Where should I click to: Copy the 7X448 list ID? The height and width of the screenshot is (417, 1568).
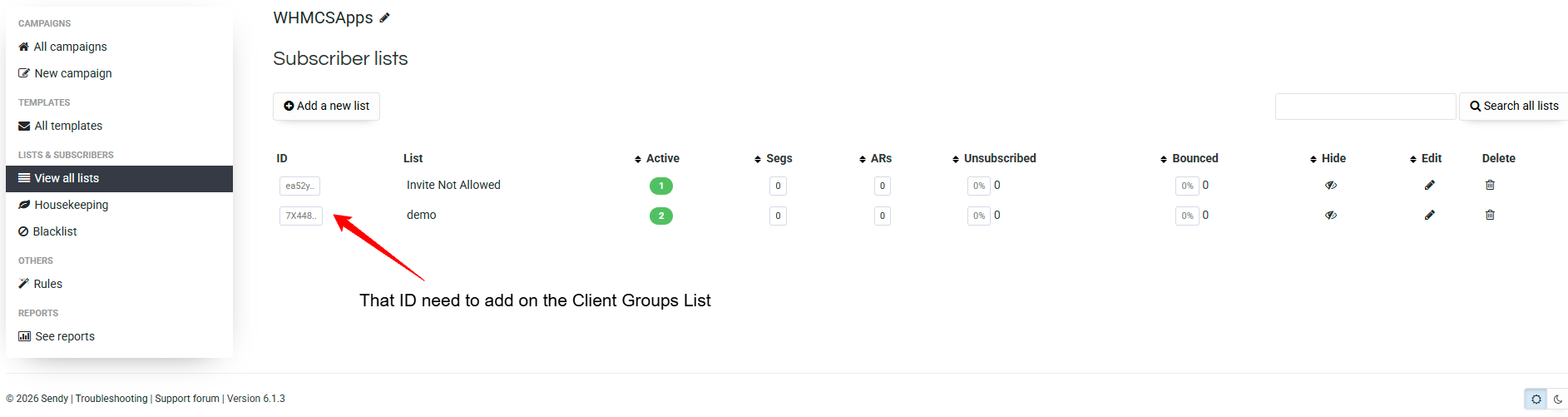(300, 216)
